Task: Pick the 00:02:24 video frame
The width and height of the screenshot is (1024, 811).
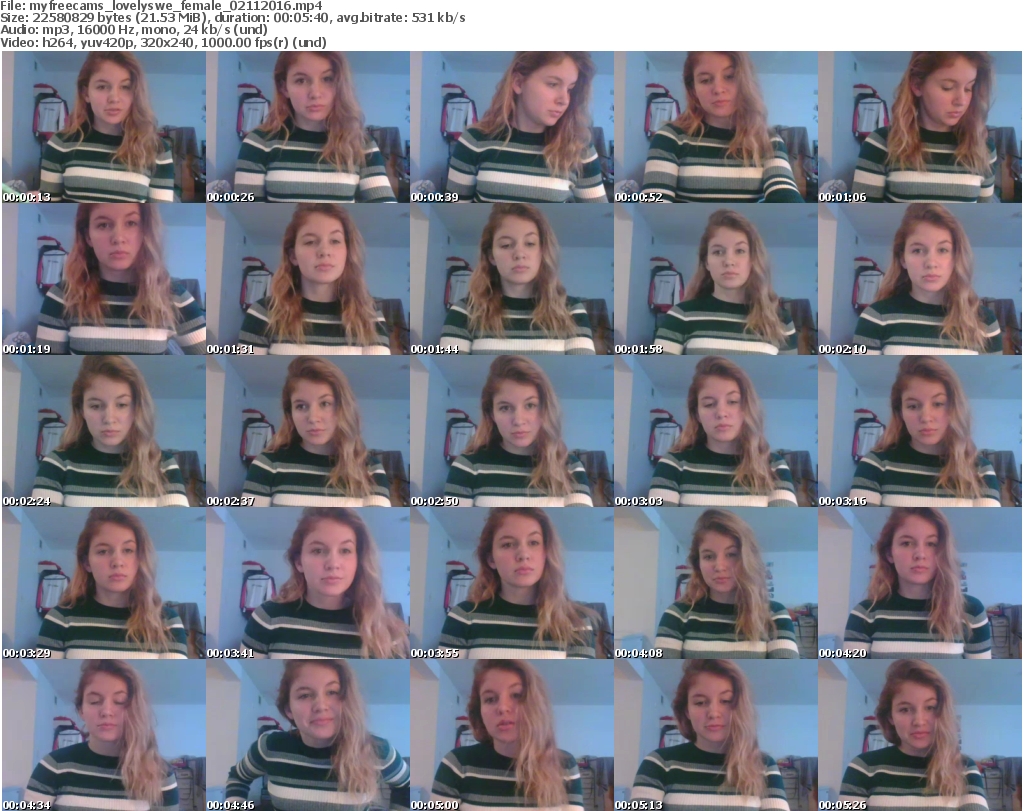Action: (104, 431)
